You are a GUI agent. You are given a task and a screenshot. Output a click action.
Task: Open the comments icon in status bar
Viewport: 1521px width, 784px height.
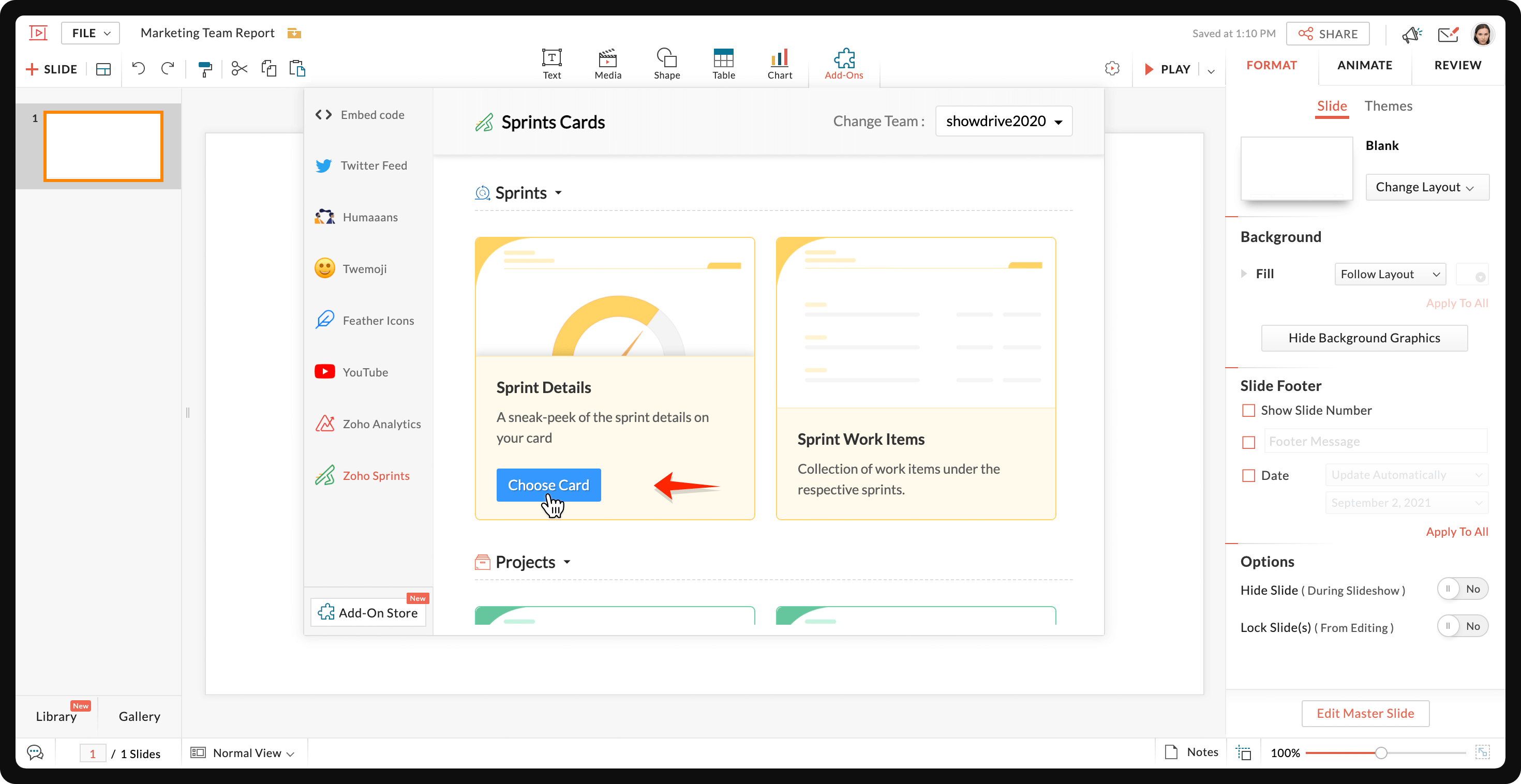[35, 752]
